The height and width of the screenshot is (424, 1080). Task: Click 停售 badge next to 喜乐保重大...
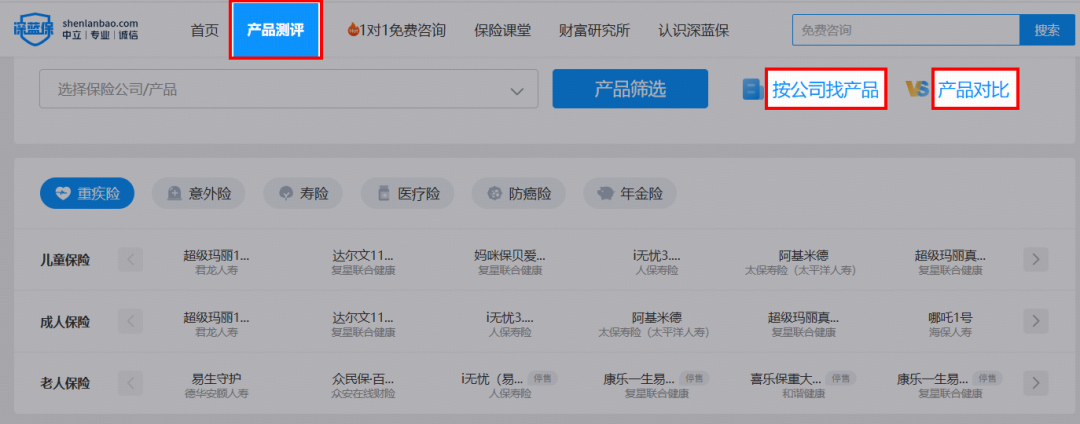point(841,378)
